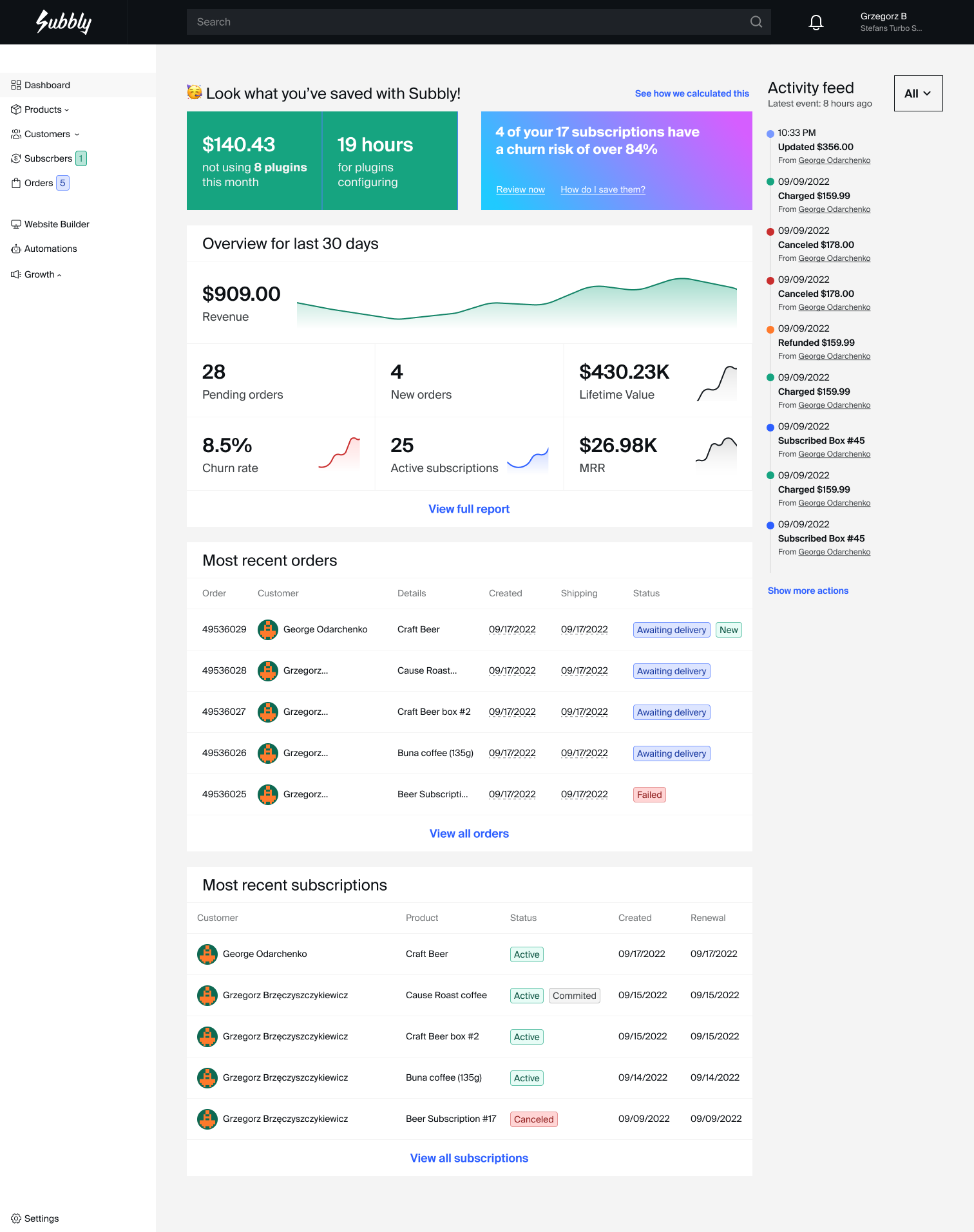
Task: Click the Subscribers dollar icon
Action: [x=16, y=158]
